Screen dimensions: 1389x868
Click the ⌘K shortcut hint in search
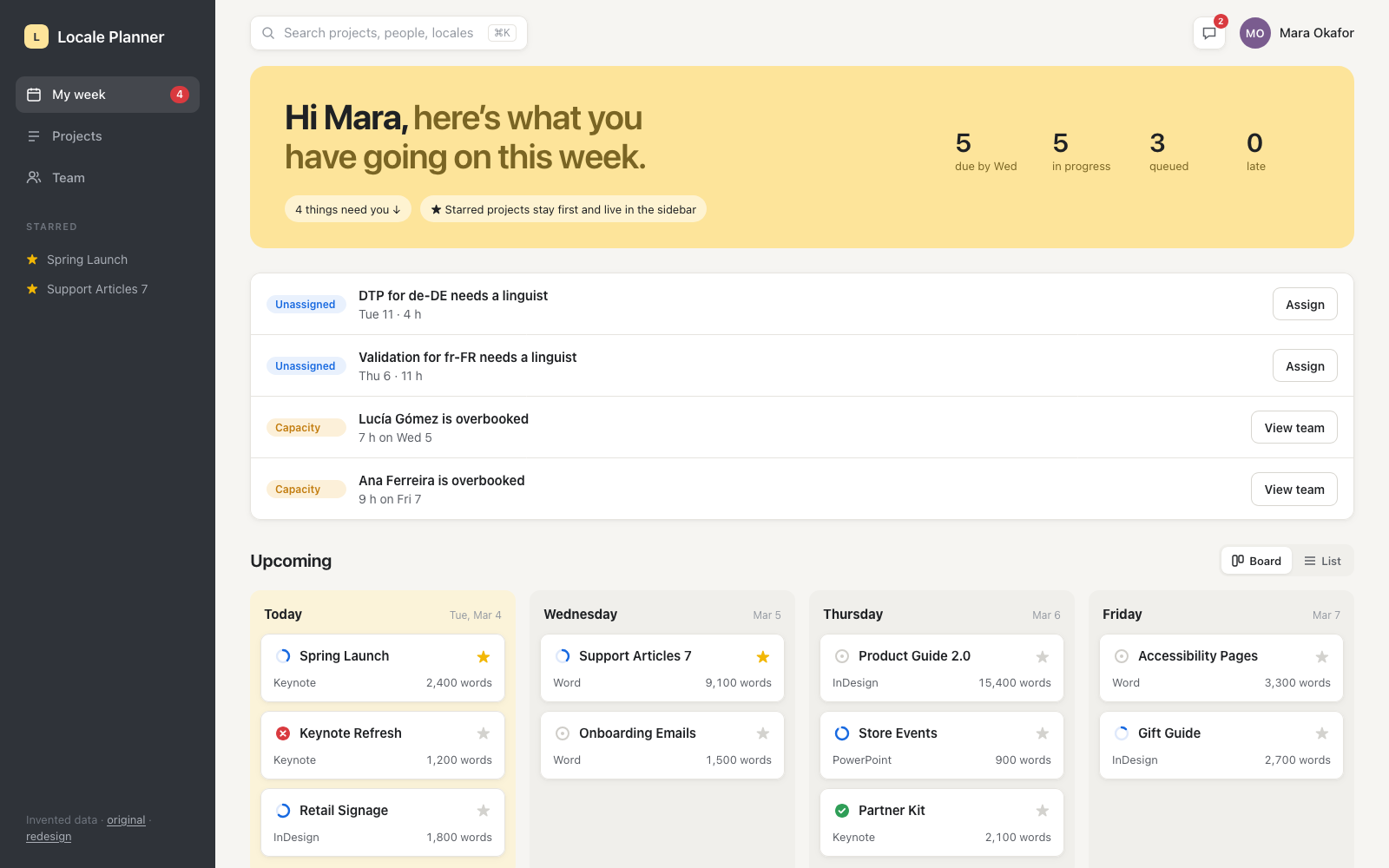[x=502, y=33]
